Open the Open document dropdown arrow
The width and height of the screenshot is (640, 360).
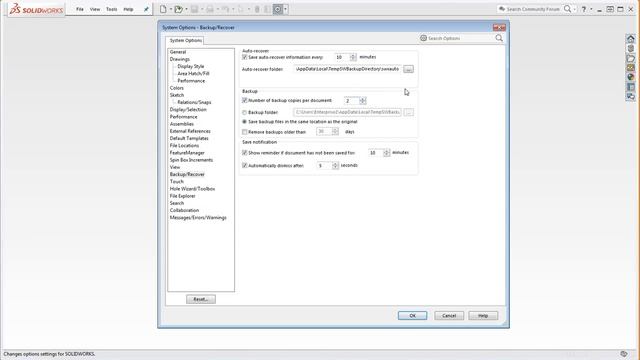tap(187, 9)
